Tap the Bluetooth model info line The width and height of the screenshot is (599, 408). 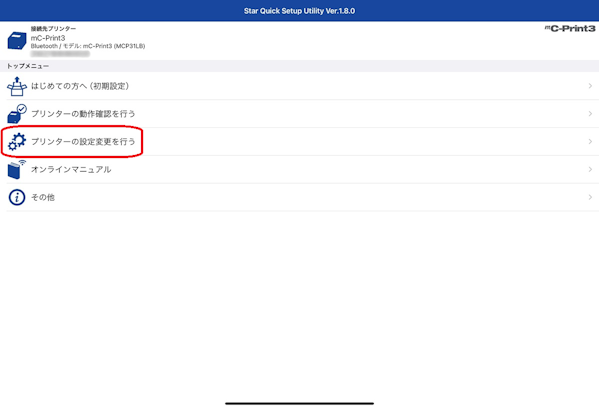coord(88,46)
